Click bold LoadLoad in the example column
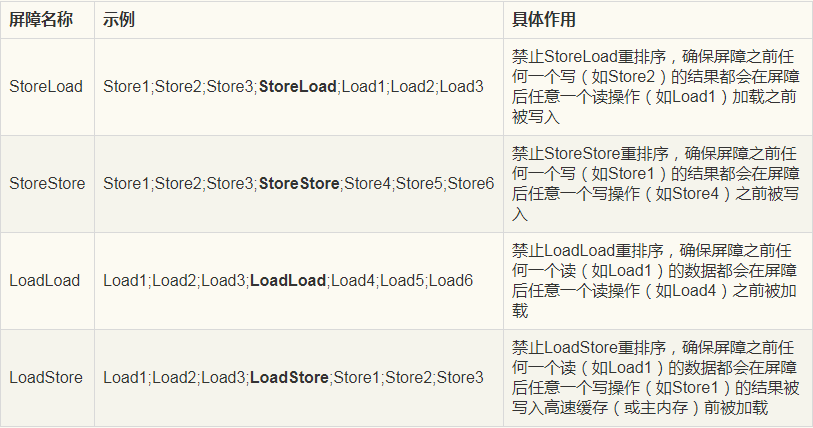Image resolution: width=813 pixels, height=428 pixels. pos(288,280)
